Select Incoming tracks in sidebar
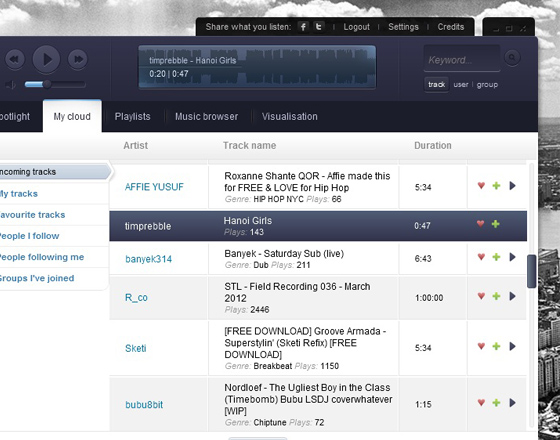560x440 pixels. [54, 172]
